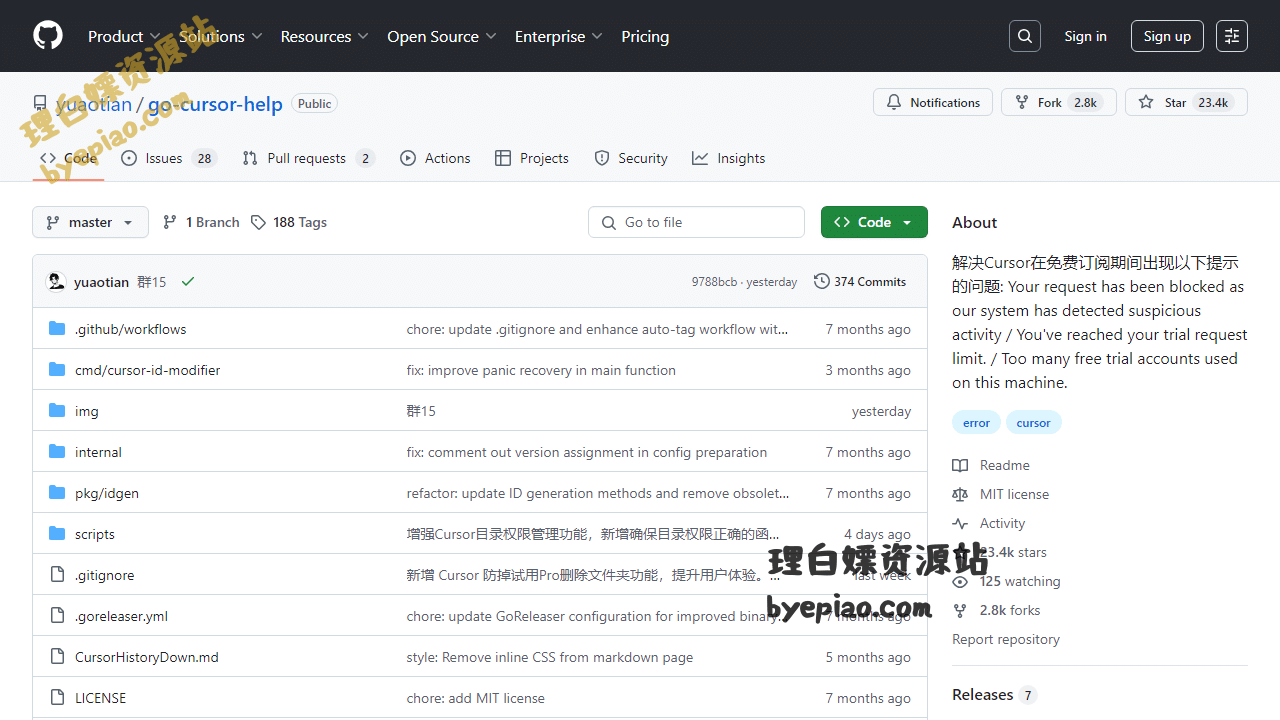Open commit 'chore: add MIT license'
Viewport: 1280px width, 720px height.
(476, 698)
